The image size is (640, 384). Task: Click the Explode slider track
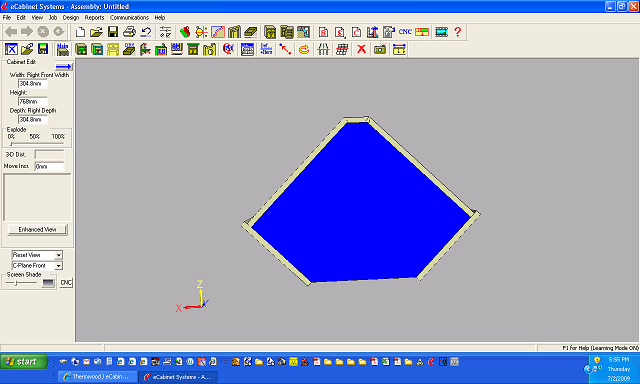pyautogui.click(x=37, y=143)
